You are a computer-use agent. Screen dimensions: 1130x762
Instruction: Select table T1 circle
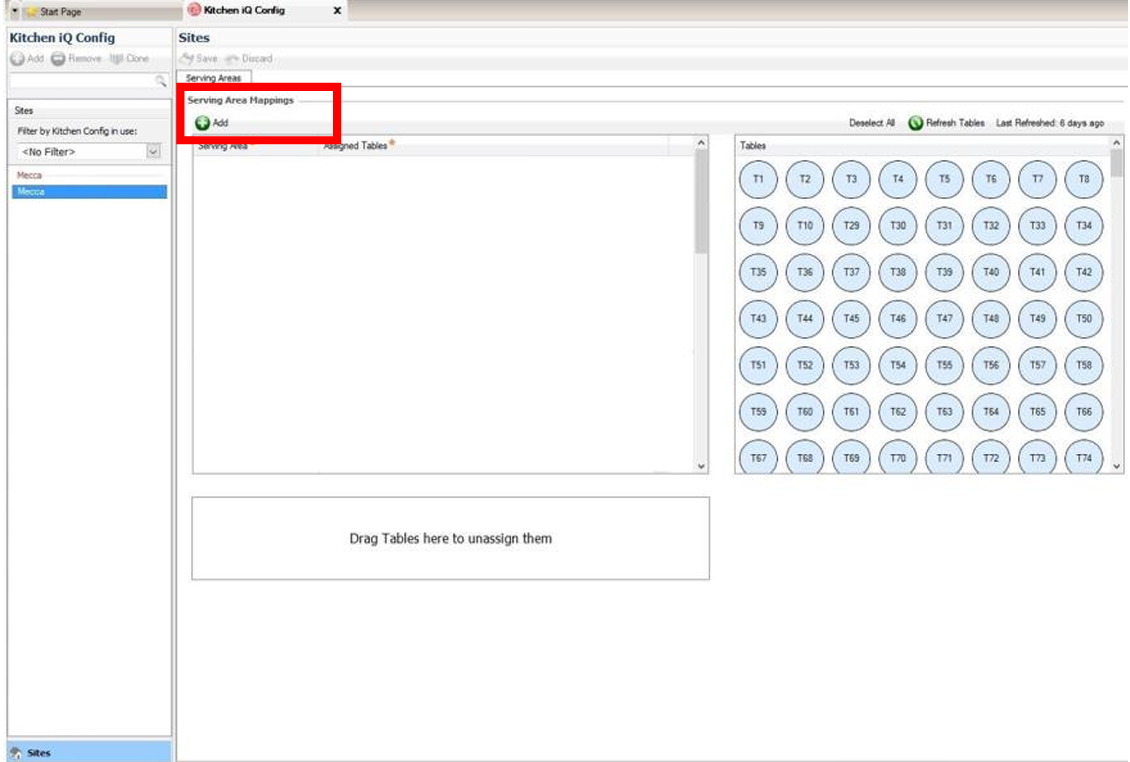758,179
